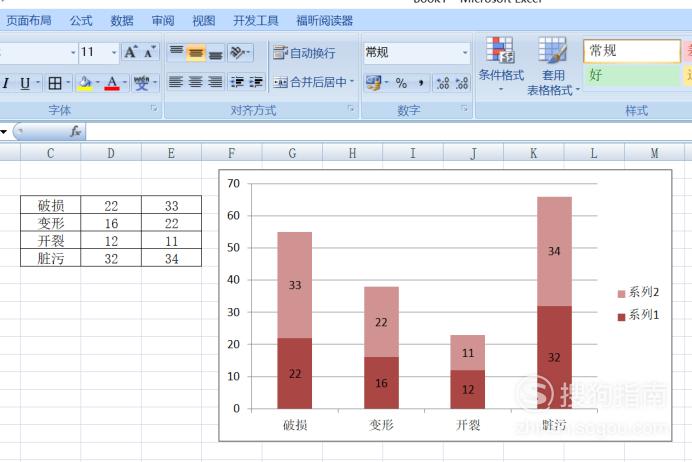Select the 脏污 table cell
The height and width of the screenshot is (462, 692).
click(51, 258)
